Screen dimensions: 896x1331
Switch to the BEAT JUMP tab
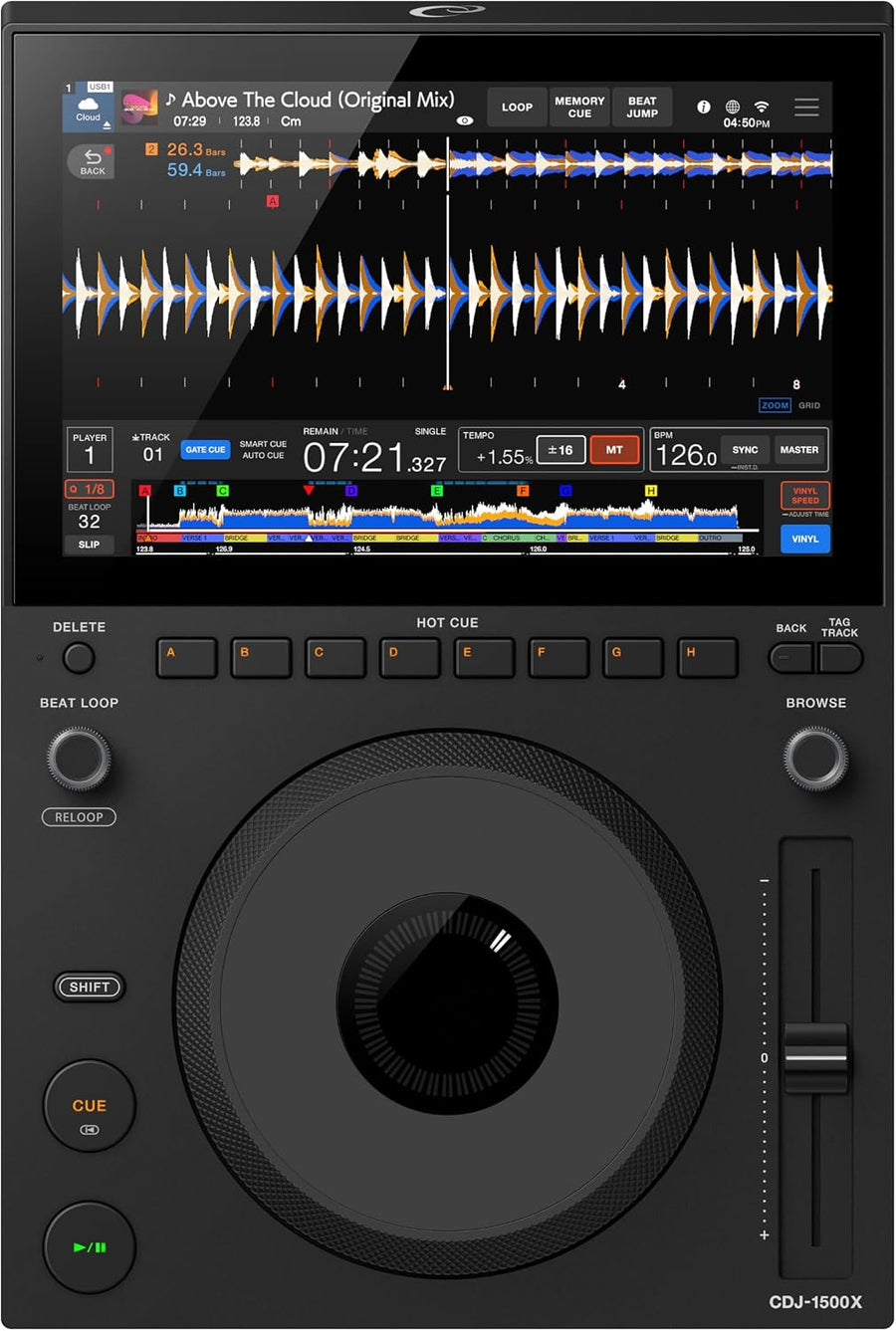(642, 107)
